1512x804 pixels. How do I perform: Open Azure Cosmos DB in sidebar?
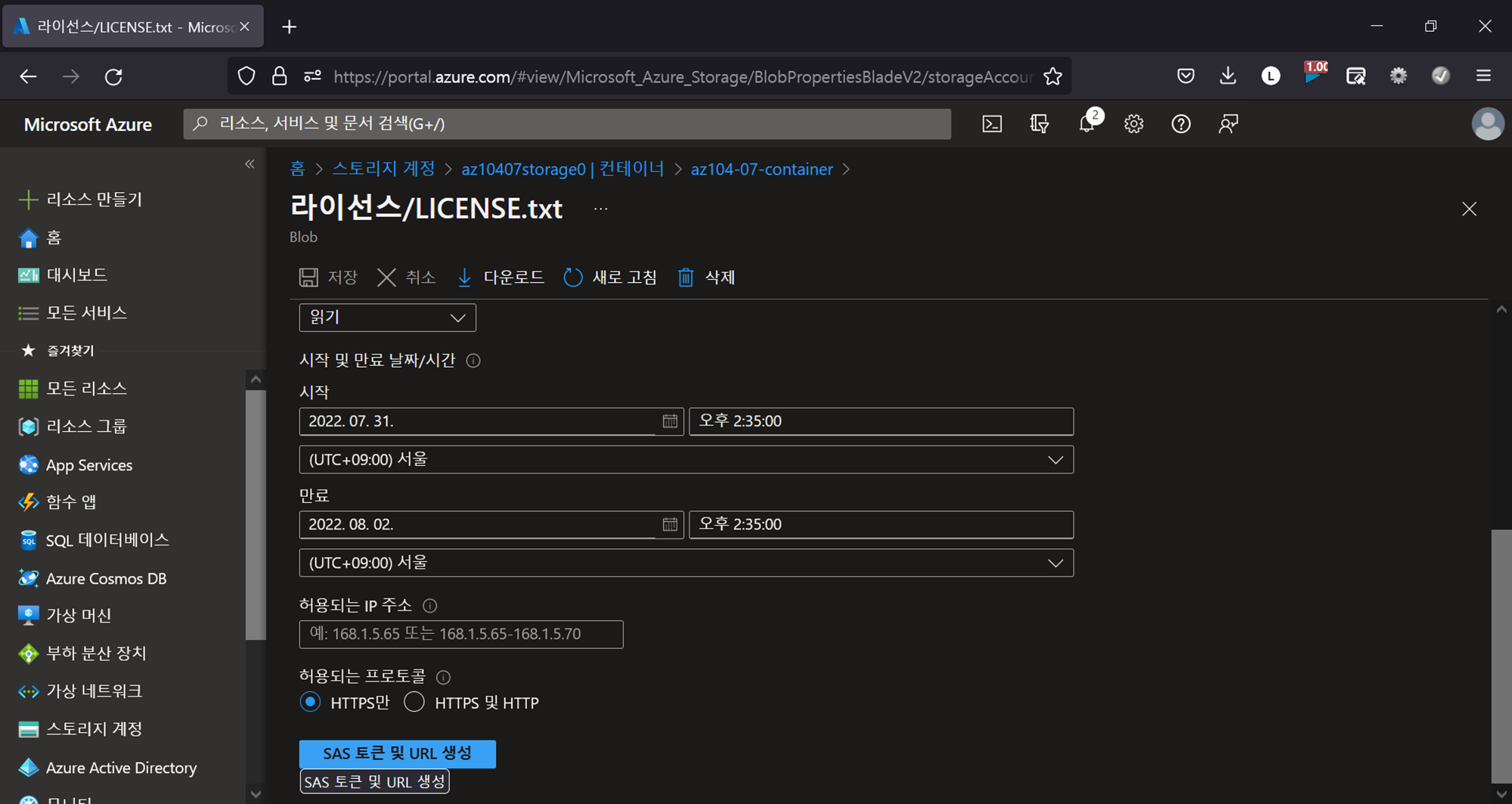[x=92, y=579]
